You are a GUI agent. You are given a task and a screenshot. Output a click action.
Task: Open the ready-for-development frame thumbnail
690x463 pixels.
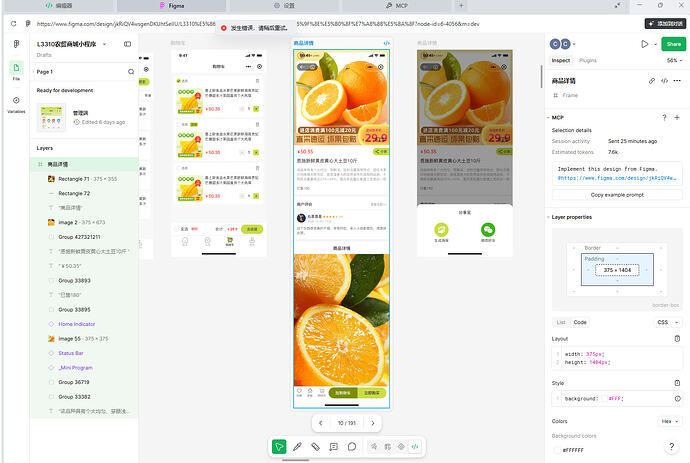(51, 117)
